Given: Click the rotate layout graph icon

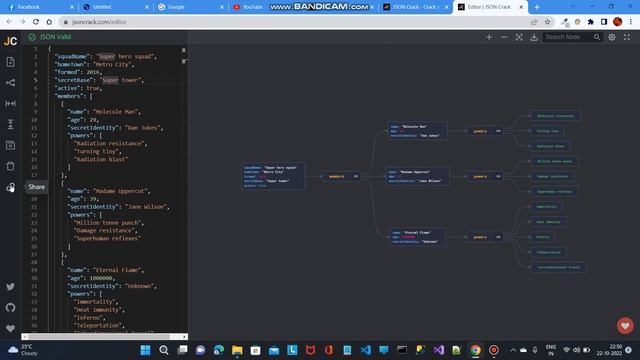Looking at the screenshot, I should point(11,83).
